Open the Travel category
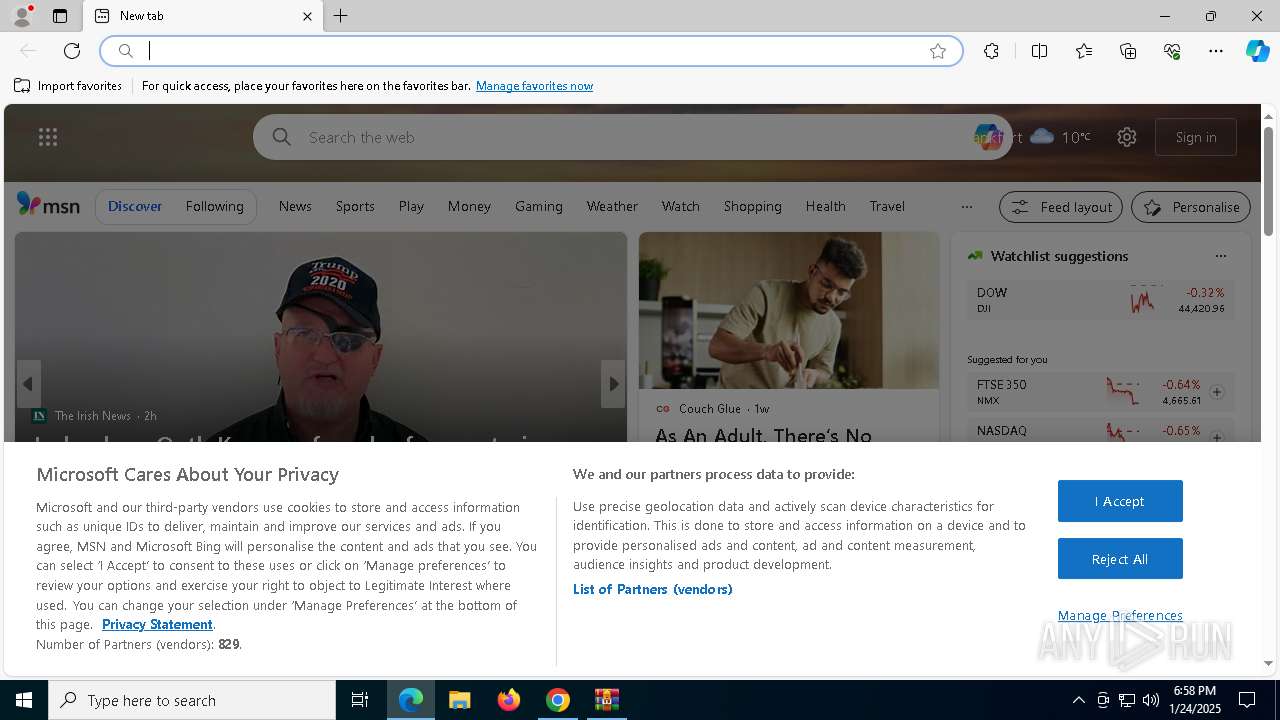The height and width of the screenshot is (720, 1280). 887,206
